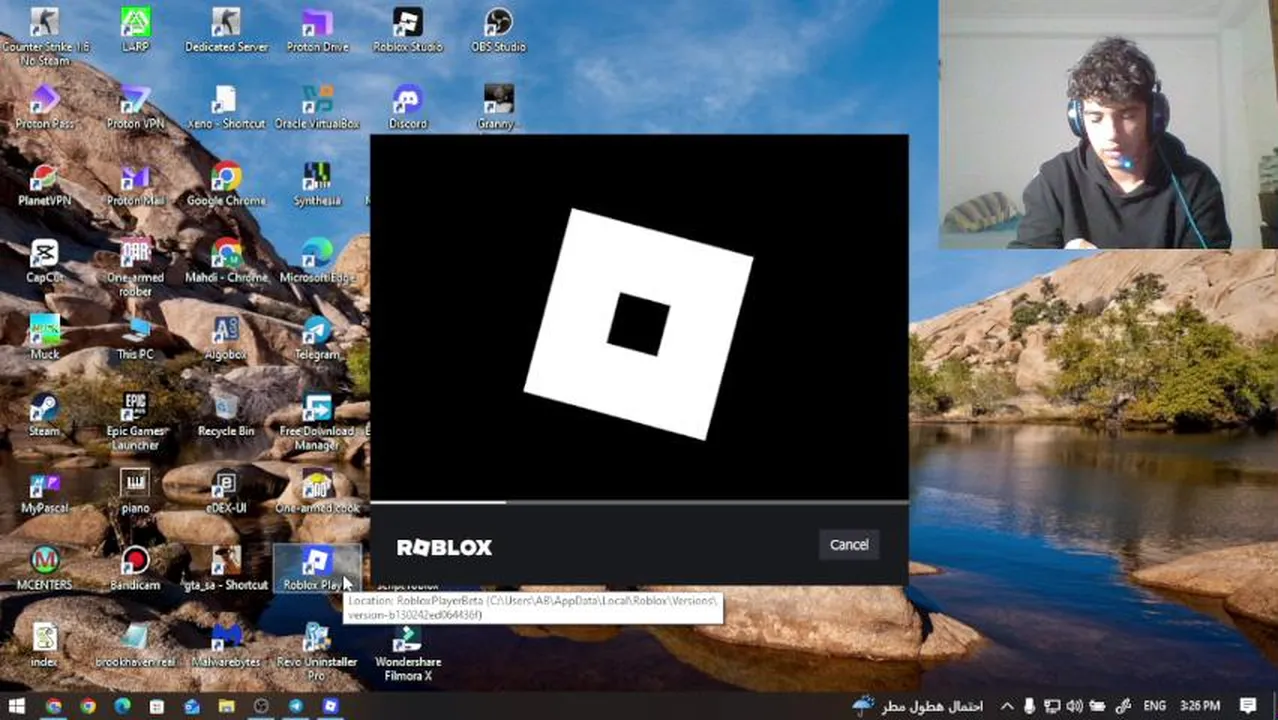
Task: Open Proton Pass desktop icon
Action: (45, 107)
